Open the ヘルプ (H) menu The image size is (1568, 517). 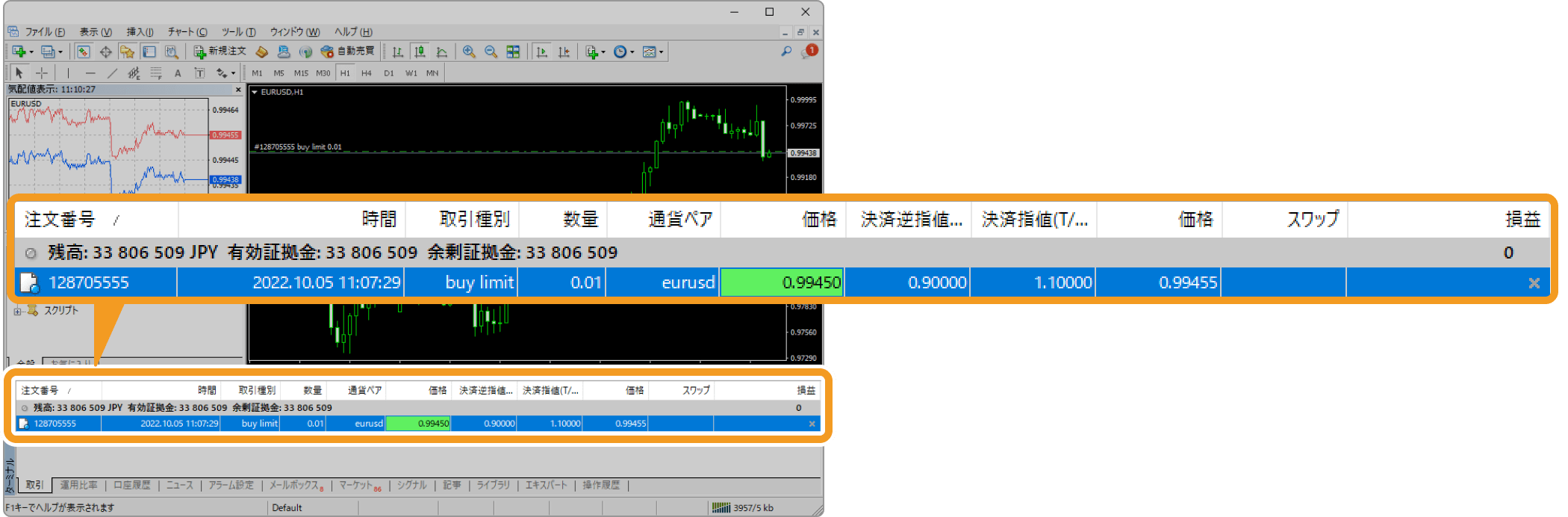(x=353, y=31)
